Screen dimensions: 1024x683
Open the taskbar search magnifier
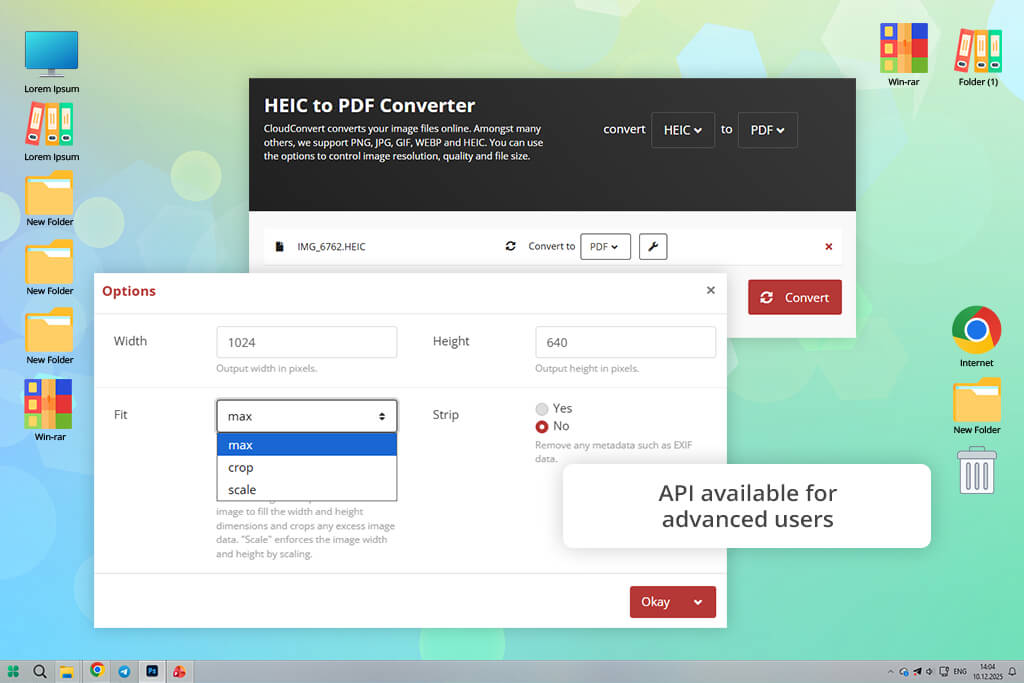click(40, 671)
